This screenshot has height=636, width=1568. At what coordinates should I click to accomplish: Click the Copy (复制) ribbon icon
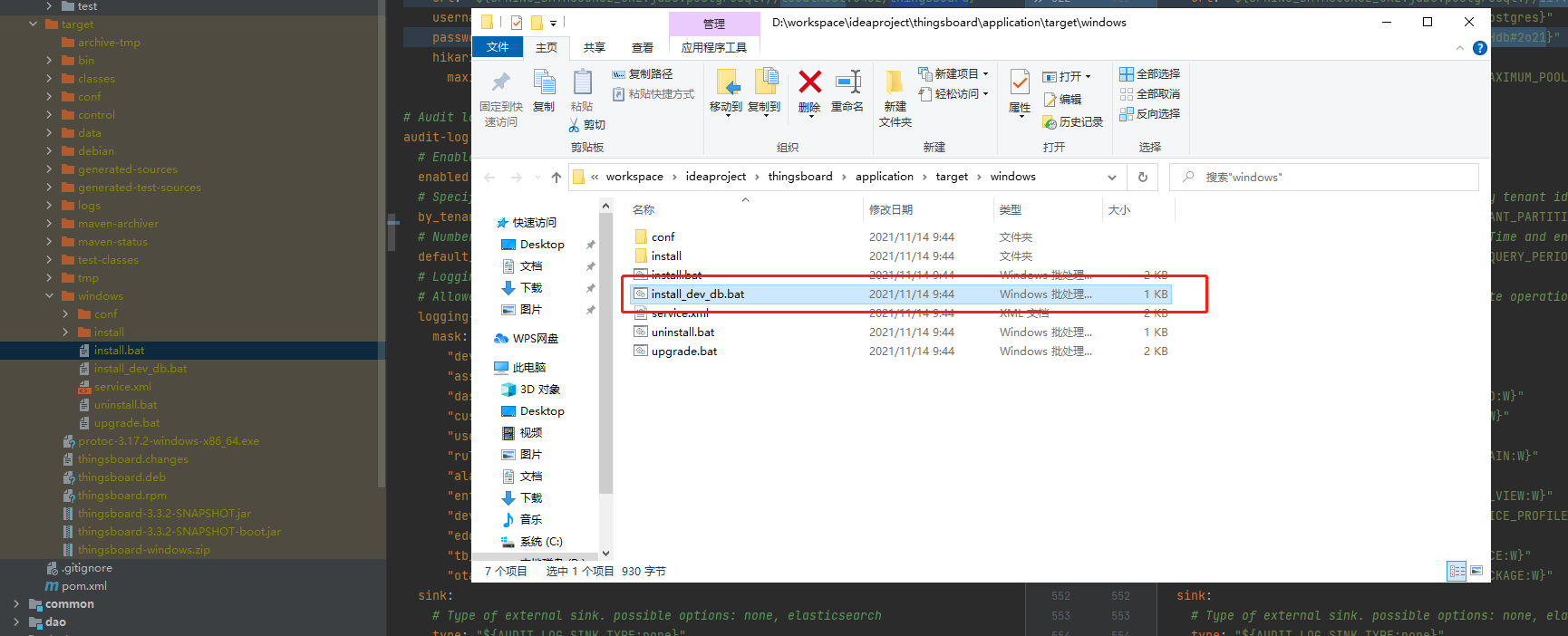coord(544,82)
